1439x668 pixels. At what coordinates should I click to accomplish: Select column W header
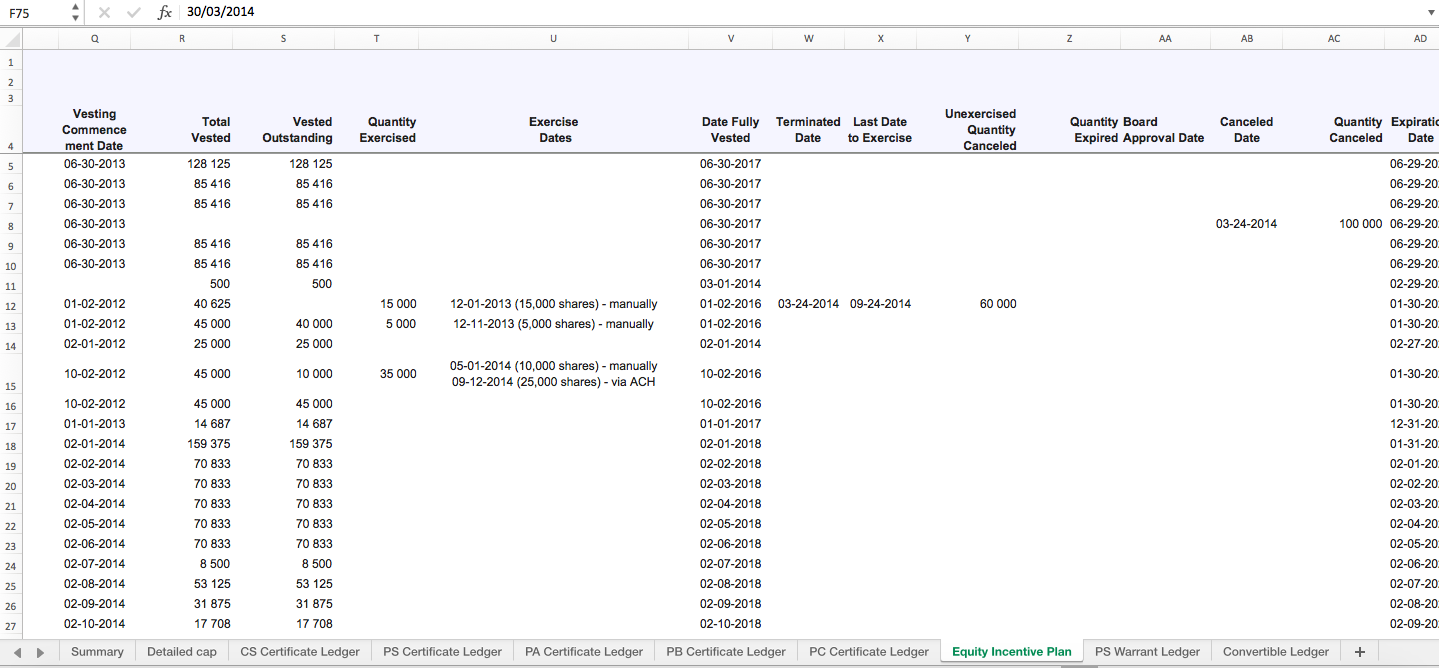pos(808,39)
